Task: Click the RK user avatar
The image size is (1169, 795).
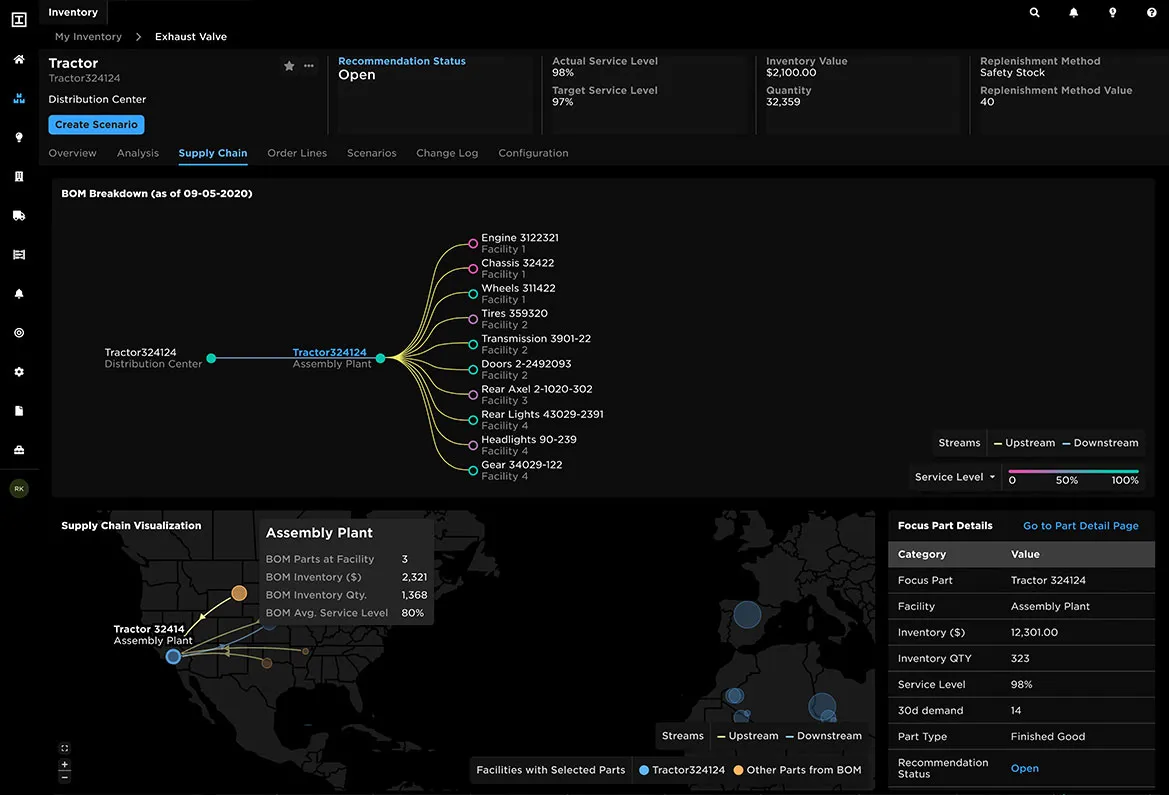Action: point(19,489)
